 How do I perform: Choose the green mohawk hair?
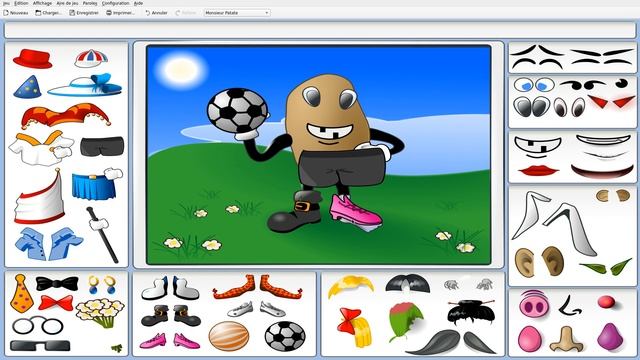coord(406,322)
